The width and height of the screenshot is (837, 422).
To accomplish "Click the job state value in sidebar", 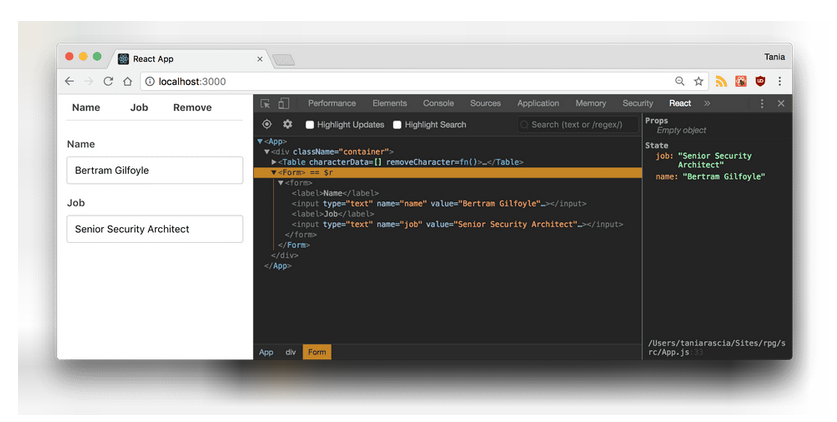I will point(715,160).
